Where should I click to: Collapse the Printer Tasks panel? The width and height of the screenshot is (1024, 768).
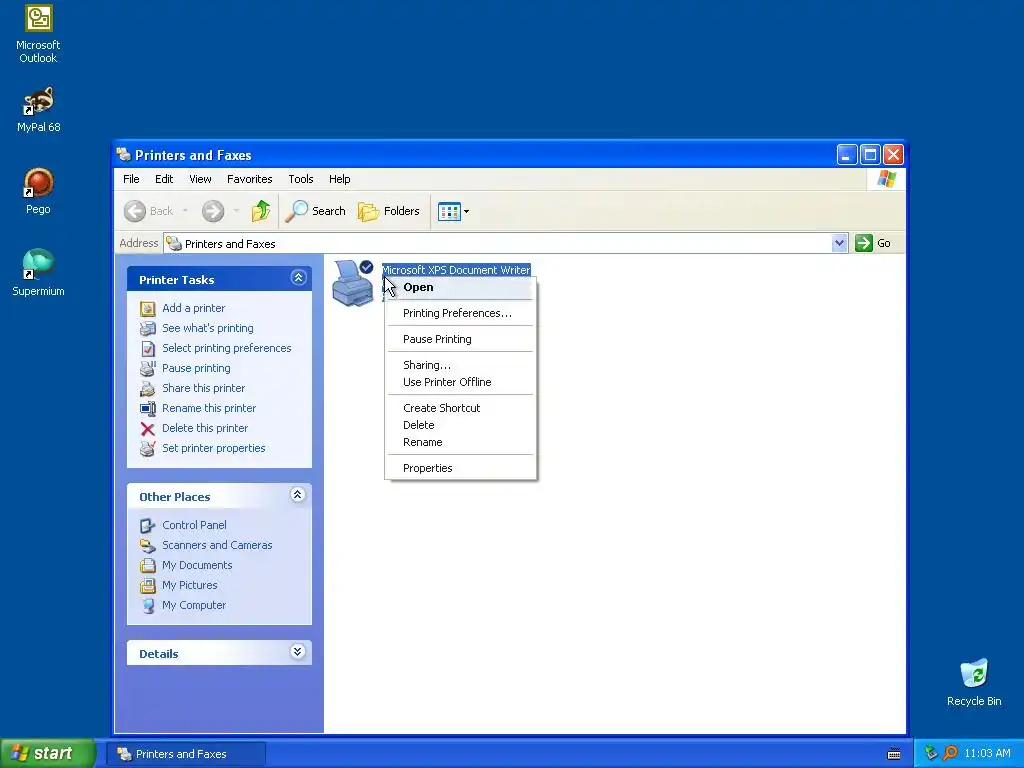[298, 278]
